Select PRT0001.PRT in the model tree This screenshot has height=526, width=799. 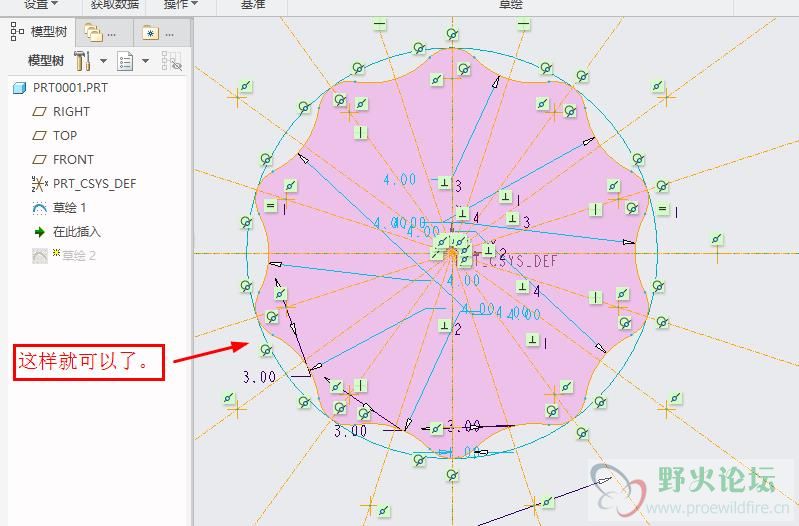[x=70, y=88]
